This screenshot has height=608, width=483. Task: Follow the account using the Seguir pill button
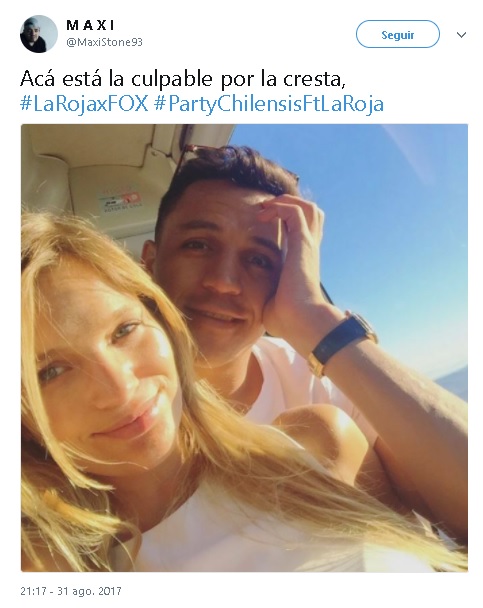tap(397, 35)
